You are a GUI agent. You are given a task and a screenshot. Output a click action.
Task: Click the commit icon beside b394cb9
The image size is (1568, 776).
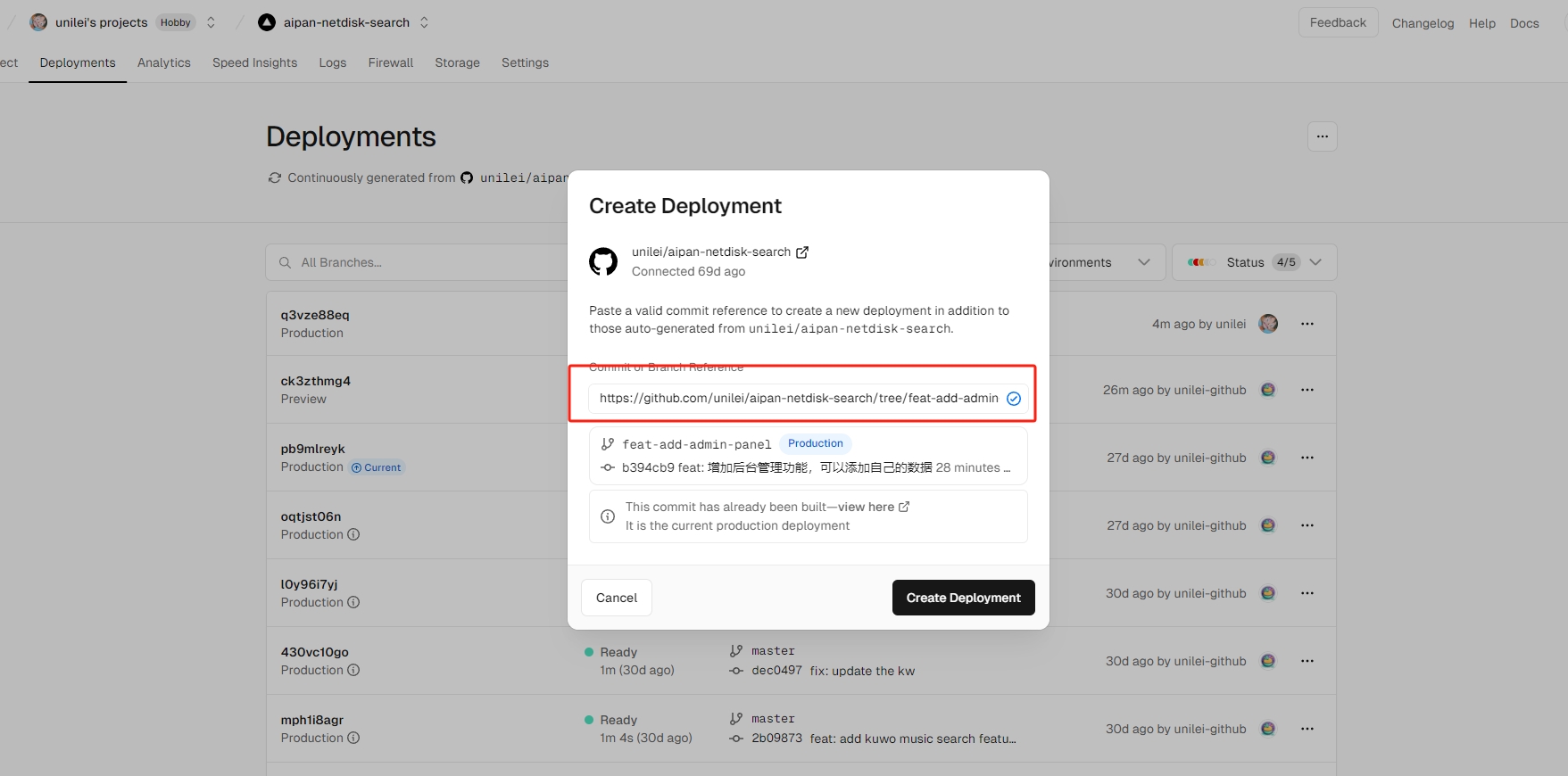pos(608,467)
